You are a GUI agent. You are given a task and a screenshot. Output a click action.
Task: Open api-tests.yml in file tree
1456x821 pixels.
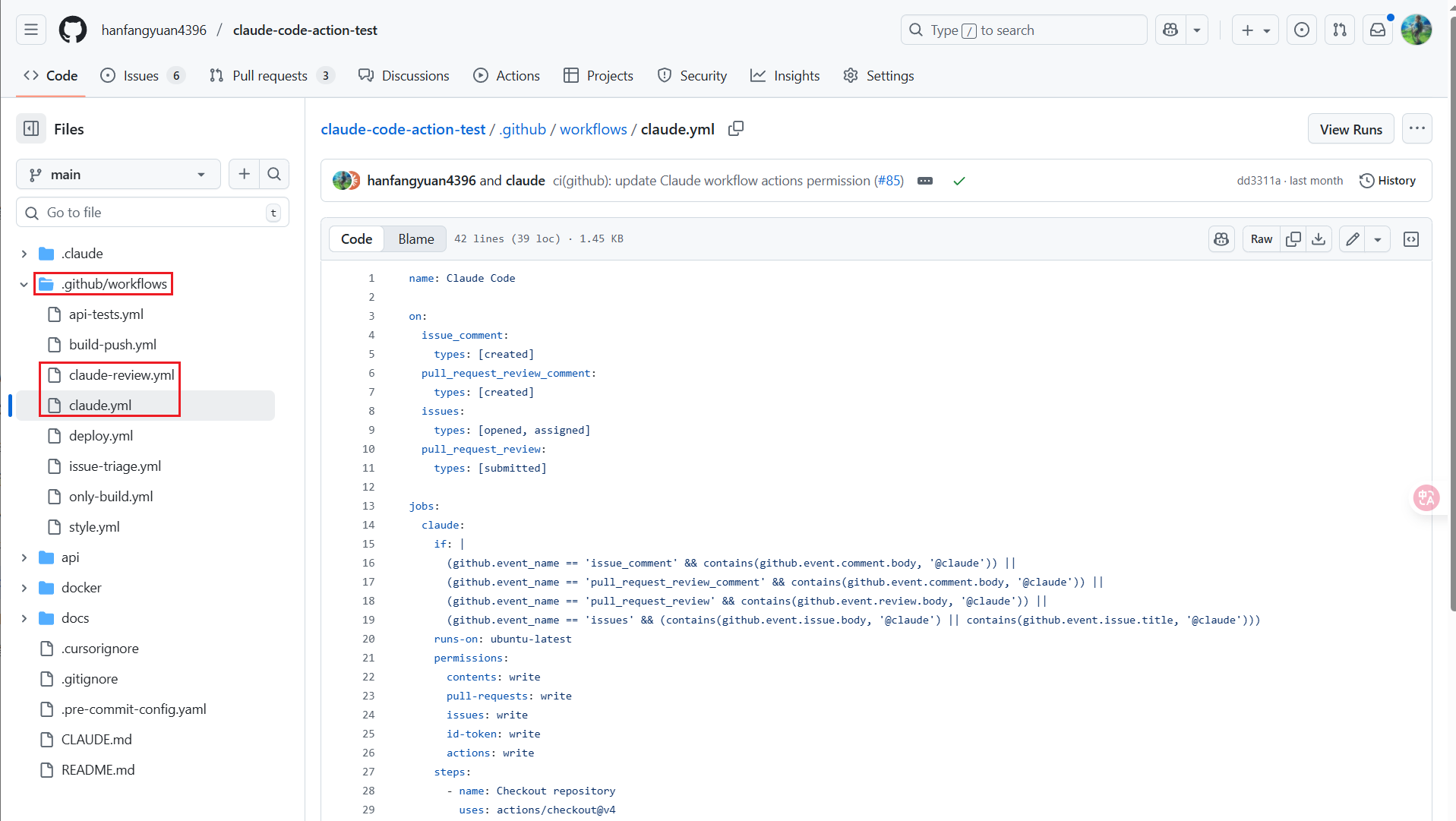(x=106, y=314)
